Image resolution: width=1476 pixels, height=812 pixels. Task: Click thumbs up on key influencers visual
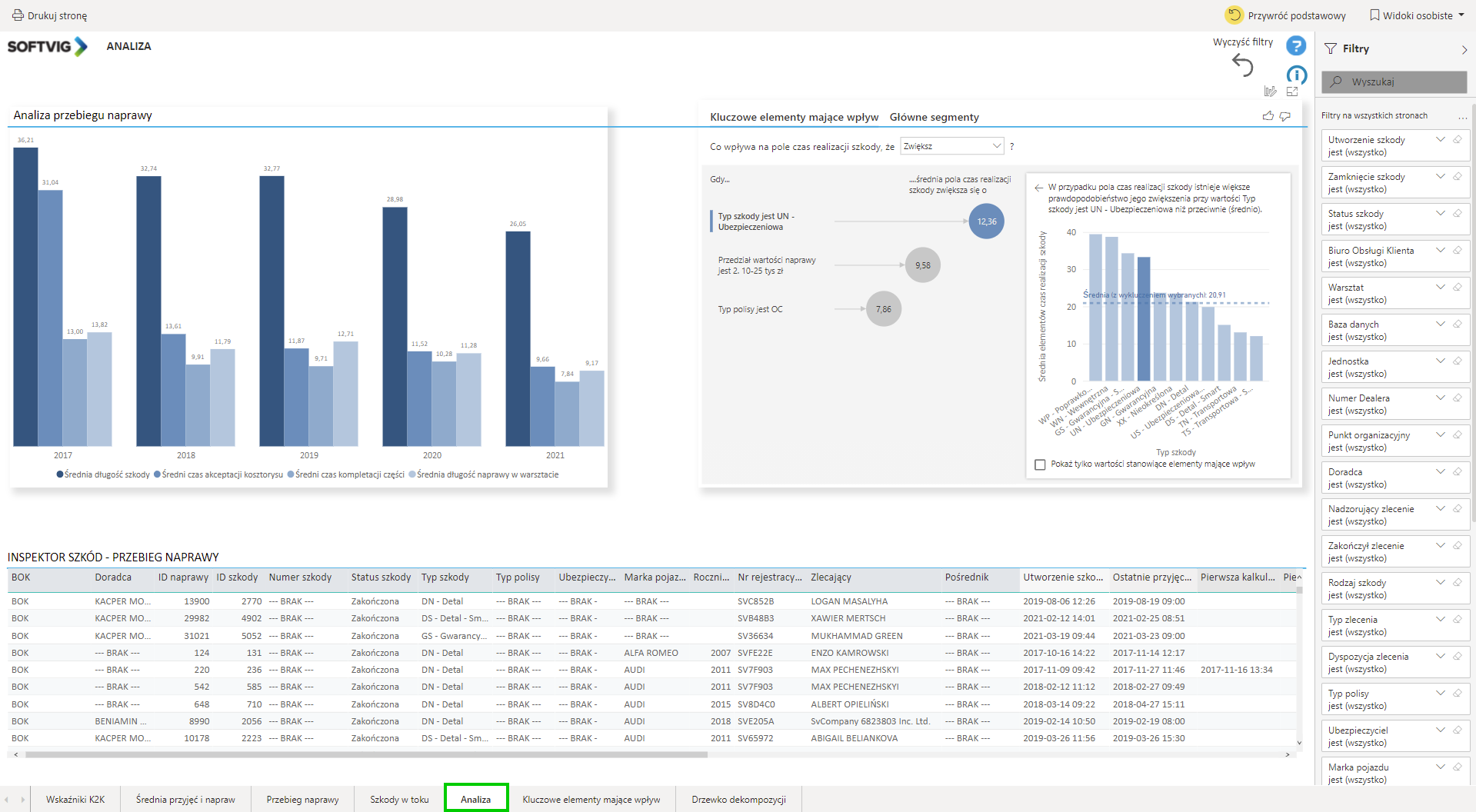pos(1268,116)
